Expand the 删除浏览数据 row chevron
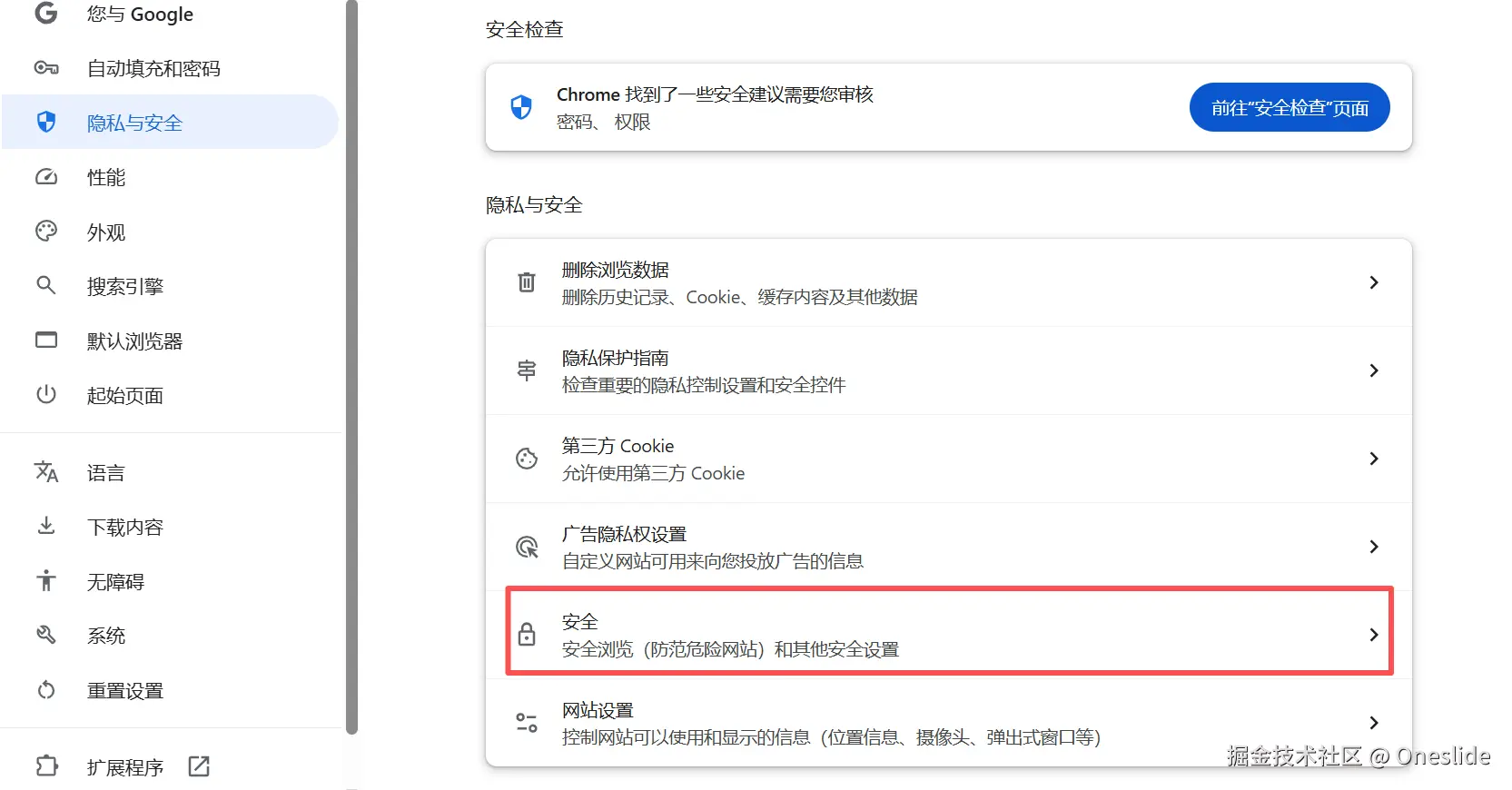The image size is (1512, 790). [x=1373, y=282]
